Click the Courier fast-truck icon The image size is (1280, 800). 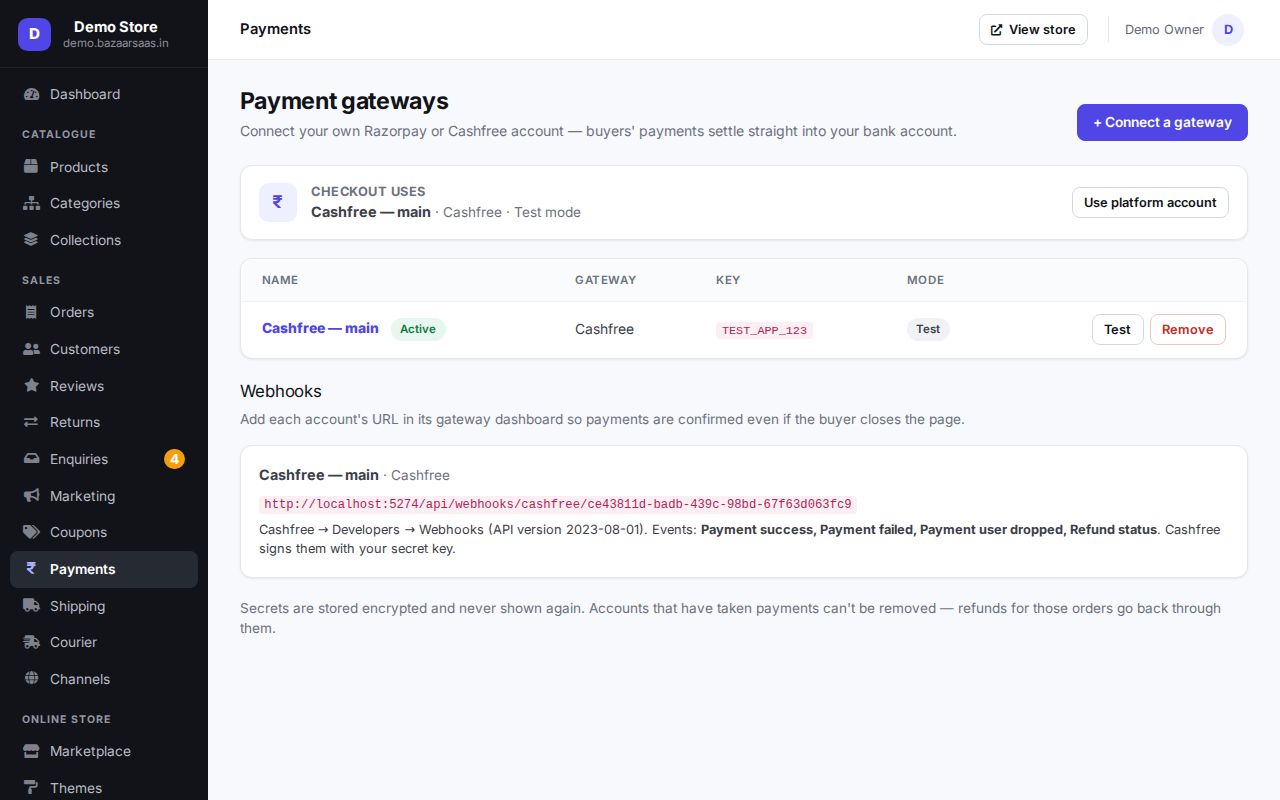click(31, 642)
